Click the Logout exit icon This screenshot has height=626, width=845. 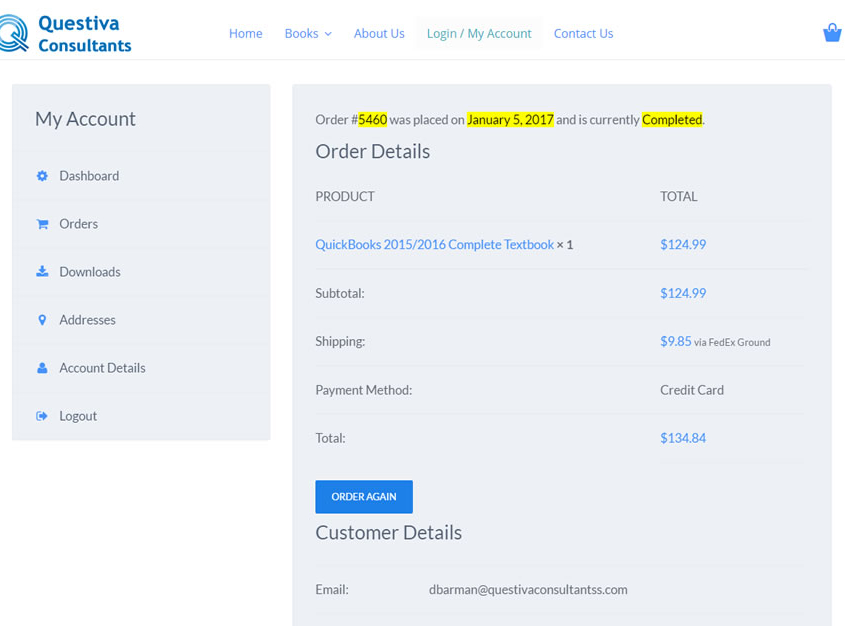pos(42,416)
